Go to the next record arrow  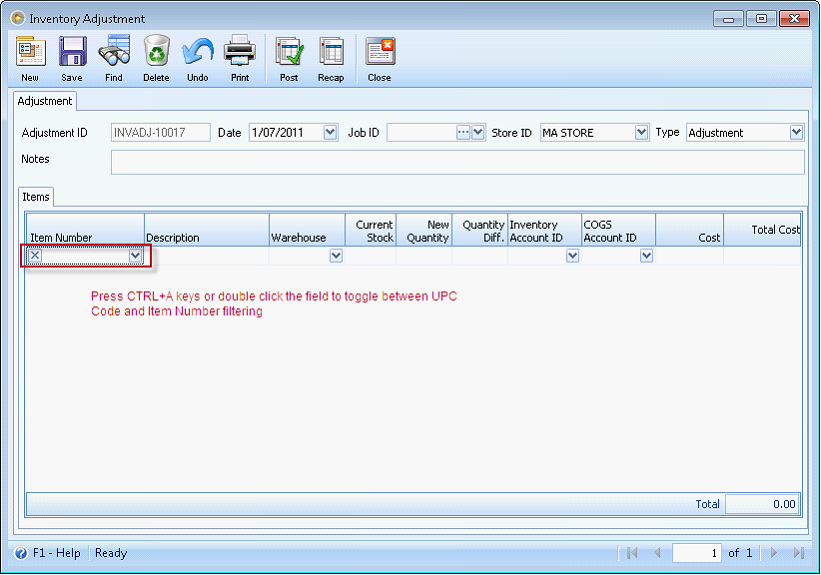[773, 553]
